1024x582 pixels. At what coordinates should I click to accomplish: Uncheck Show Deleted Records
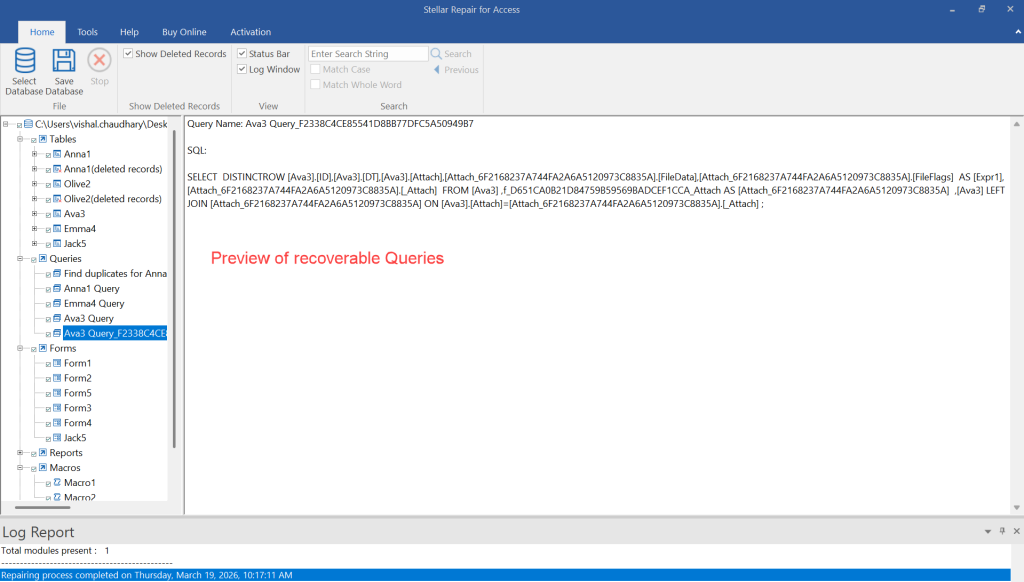pos(128,53)
